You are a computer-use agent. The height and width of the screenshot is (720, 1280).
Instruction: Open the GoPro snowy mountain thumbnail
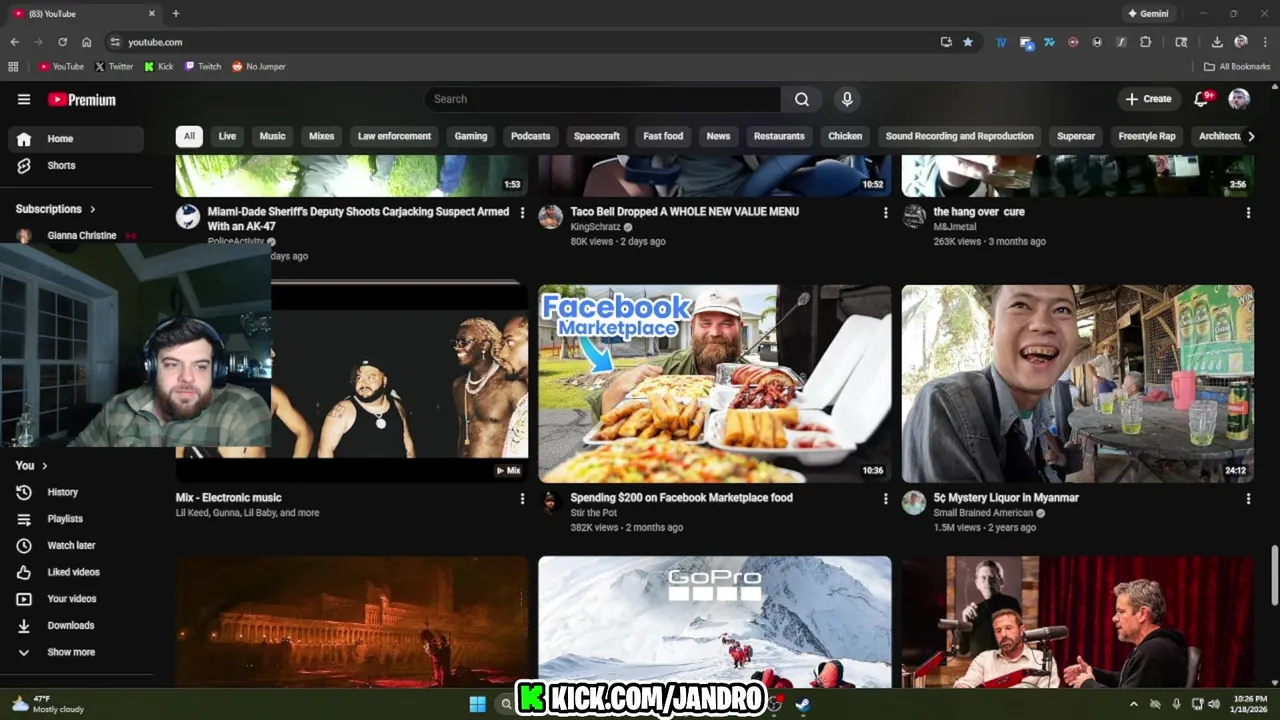715,621
